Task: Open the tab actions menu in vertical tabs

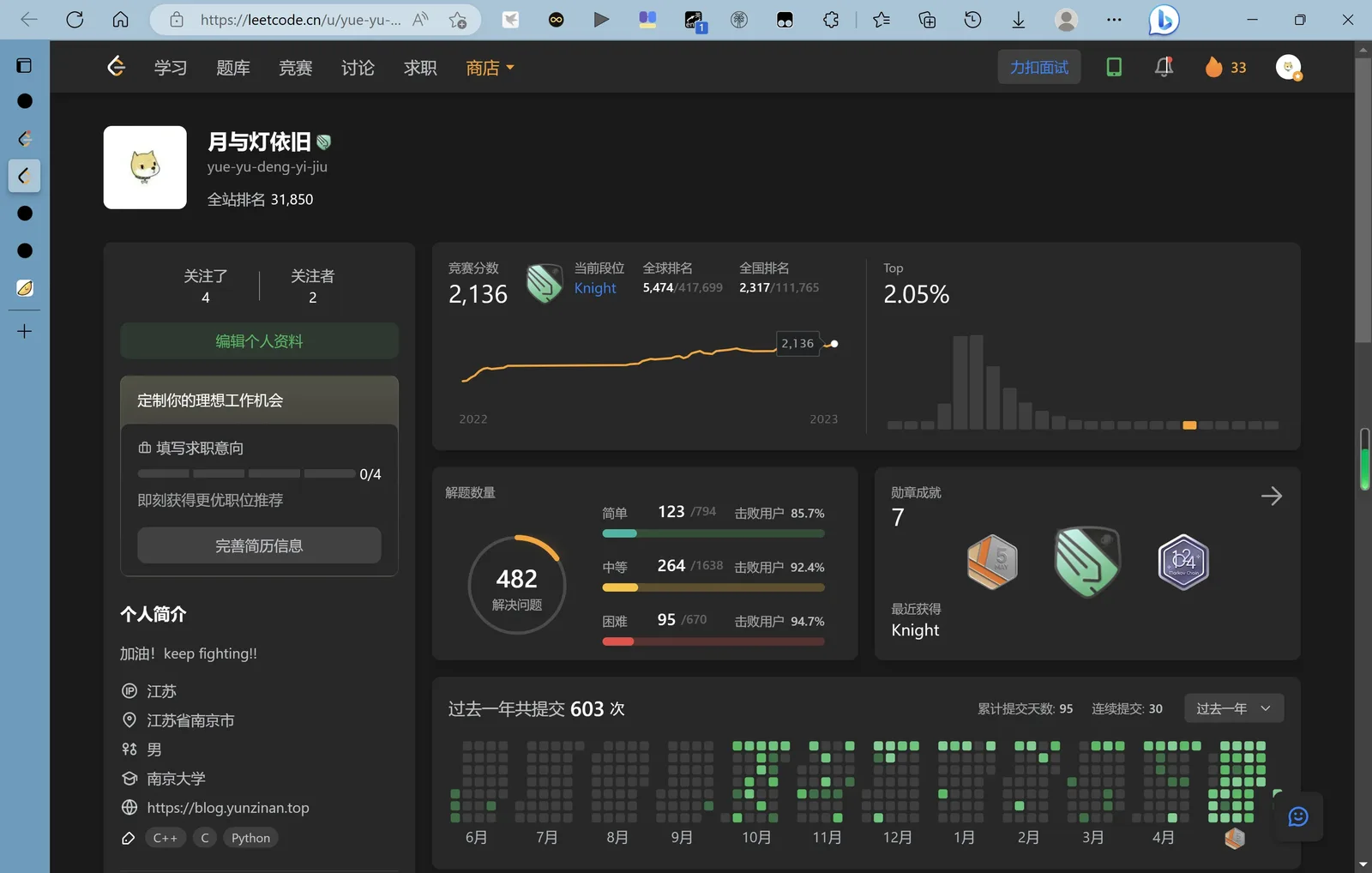Action: [x=24, y=66]
